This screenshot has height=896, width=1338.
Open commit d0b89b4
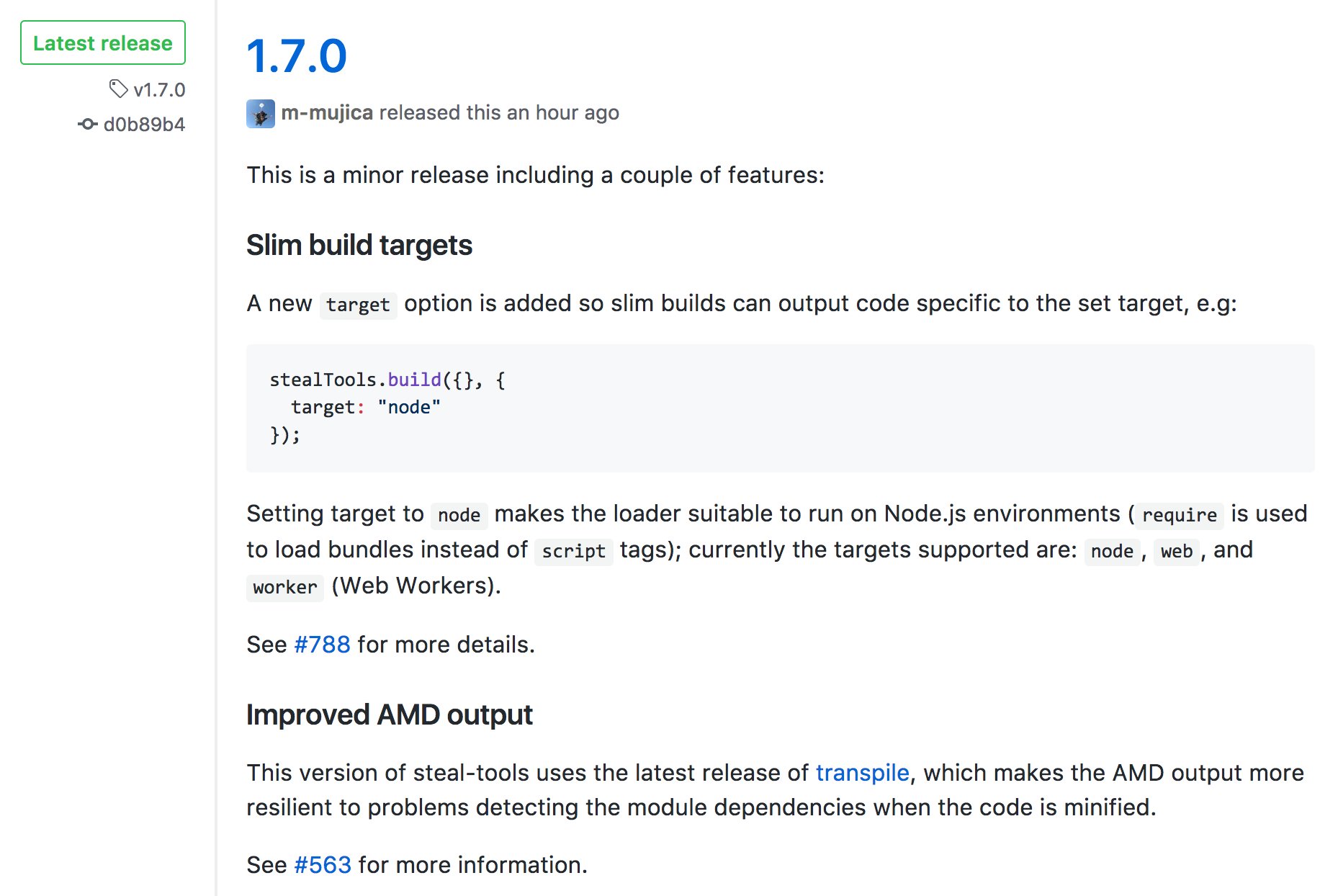click(x=144, y=125)
